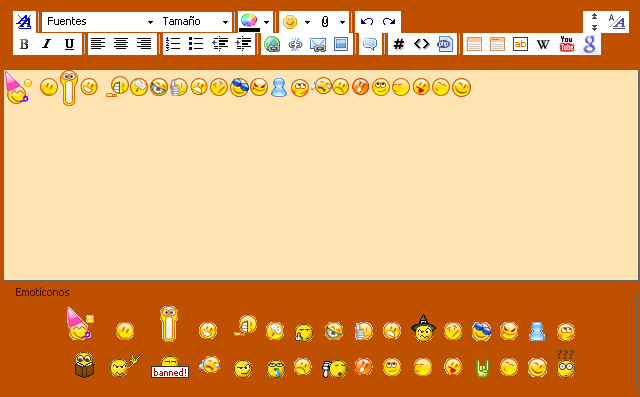Insert a bulleted unordered list
The width and height of the screenshot is (640, 397).
click(196, 44)
